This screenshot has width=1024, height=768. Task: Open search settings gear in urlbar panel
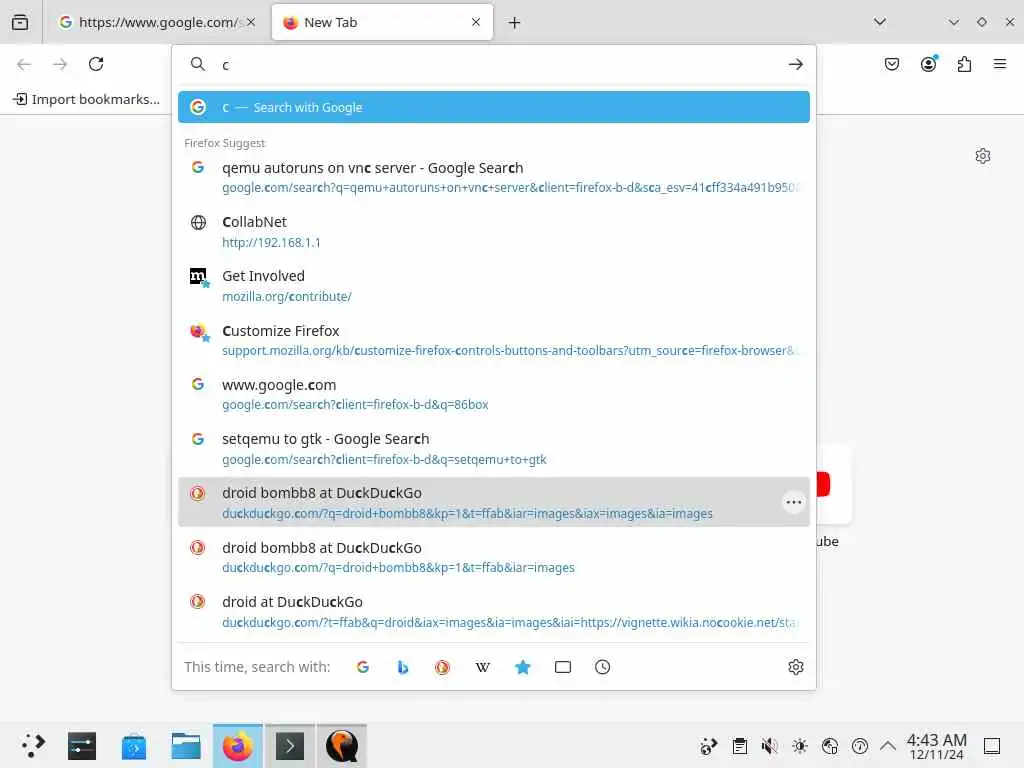tap(795, 667)
